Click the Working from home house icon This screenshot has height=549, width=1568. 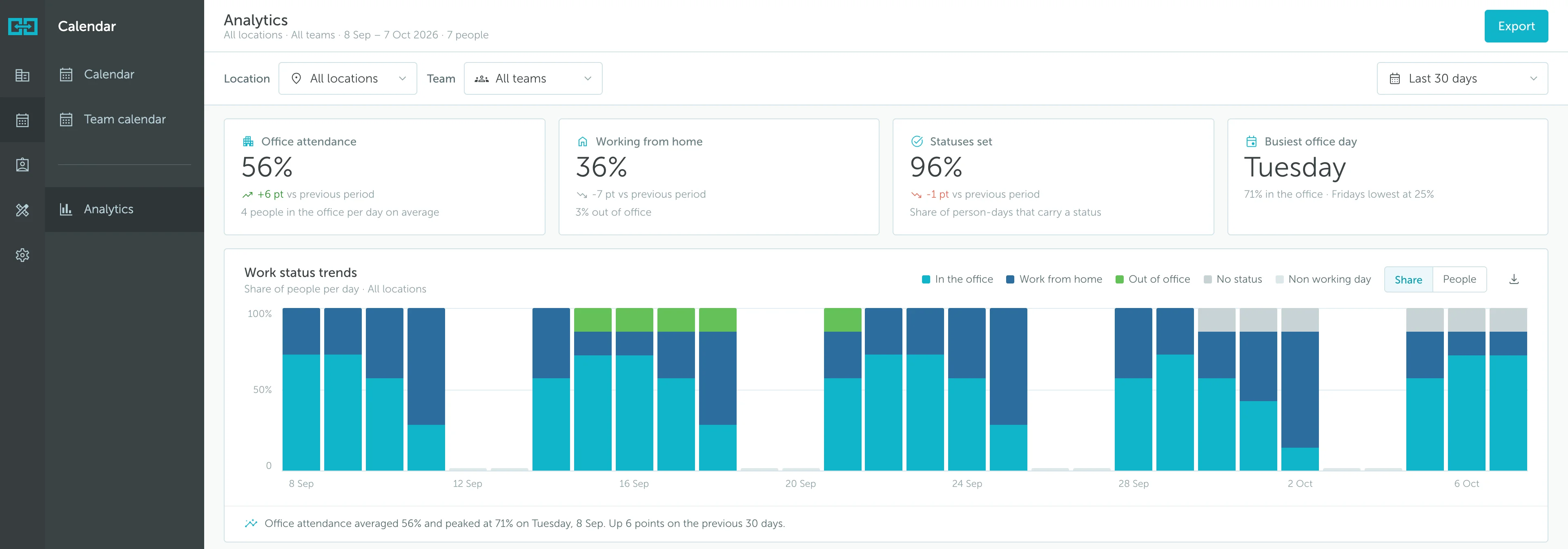pyautogui.click(x=583, y=141)
